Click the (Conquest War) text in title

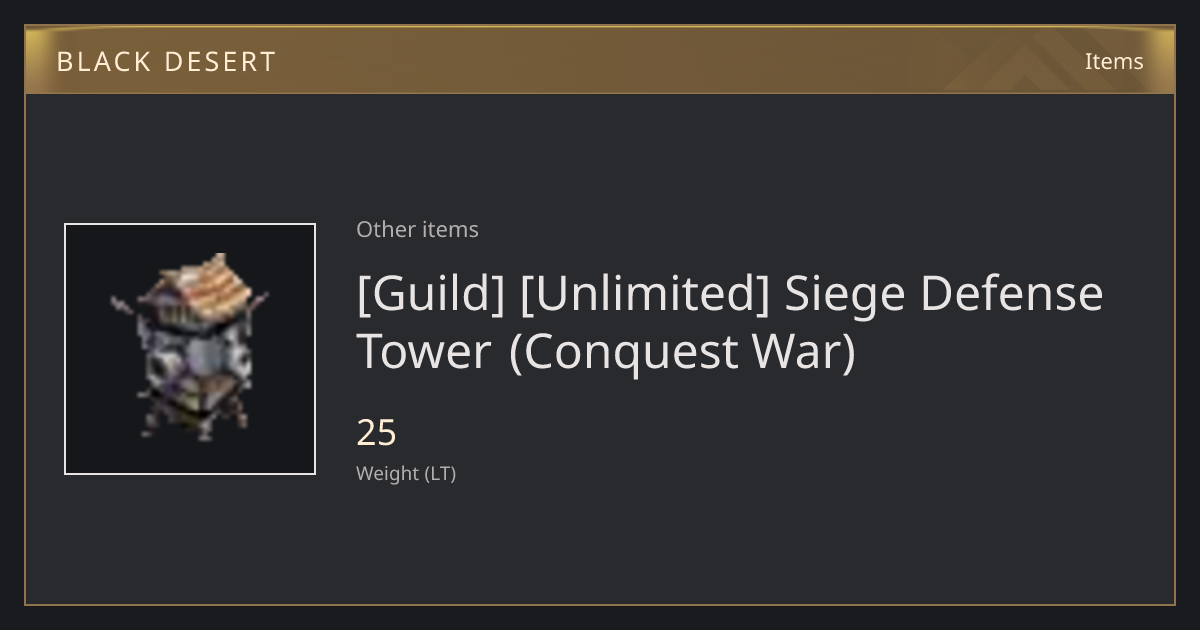683,352
